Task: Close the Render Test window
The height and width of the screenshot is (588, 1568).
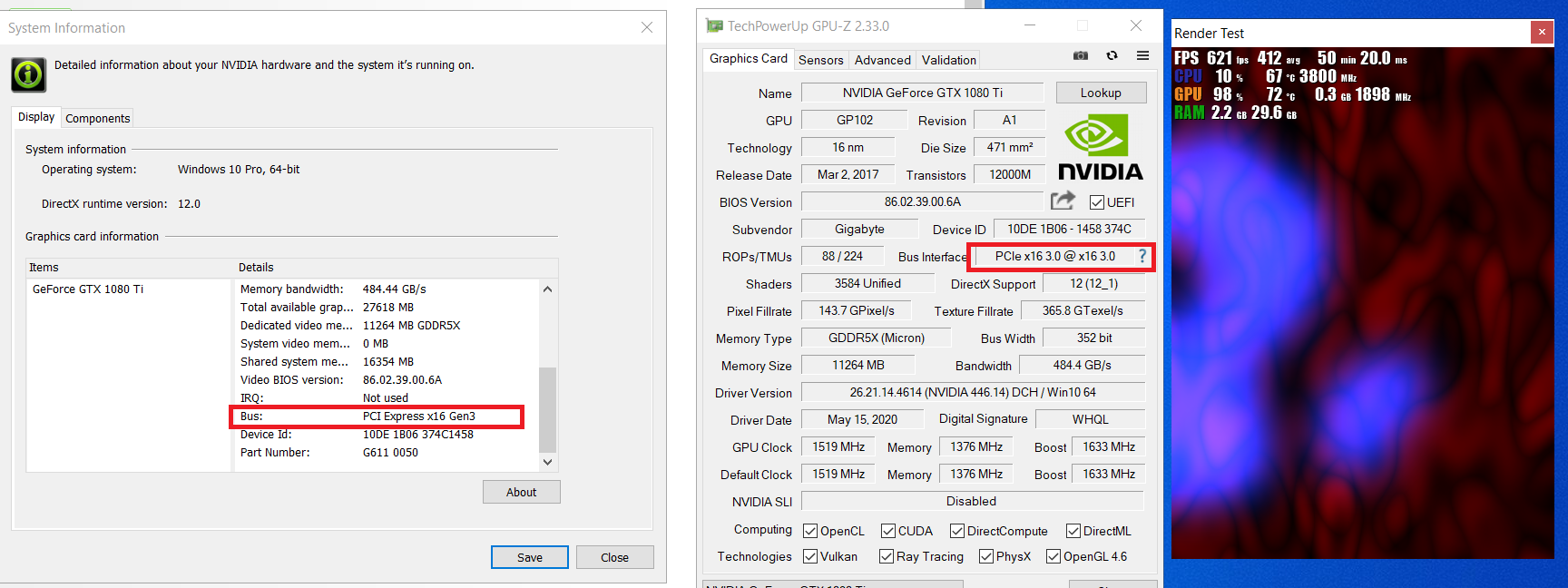Action: tap(1541, 33)
